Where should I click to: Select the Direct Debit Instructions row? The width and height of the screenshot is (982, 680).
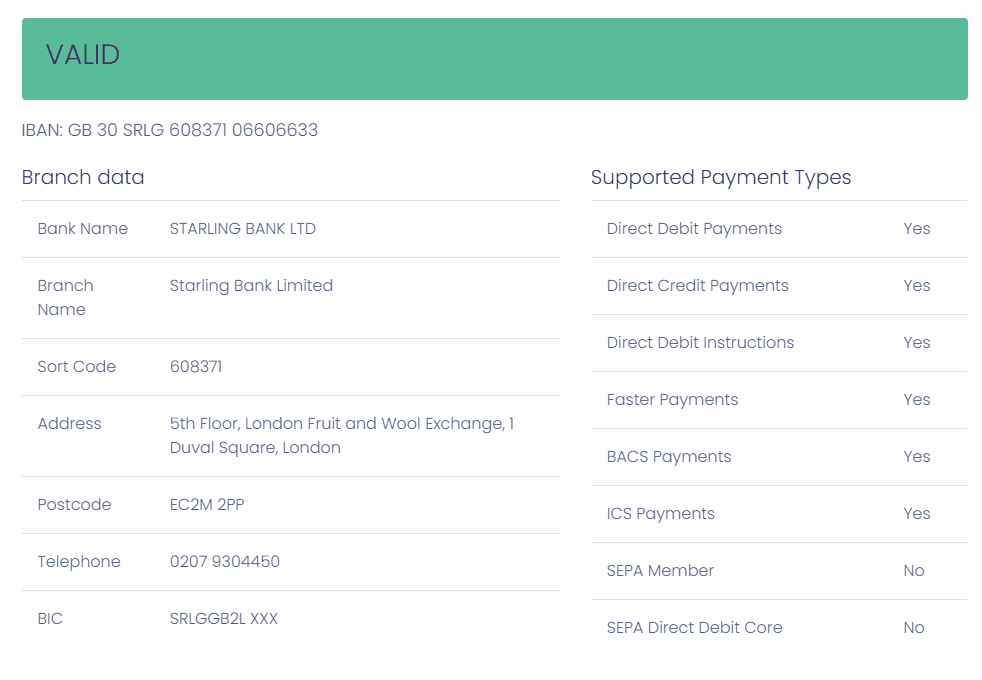pos(700,343)
